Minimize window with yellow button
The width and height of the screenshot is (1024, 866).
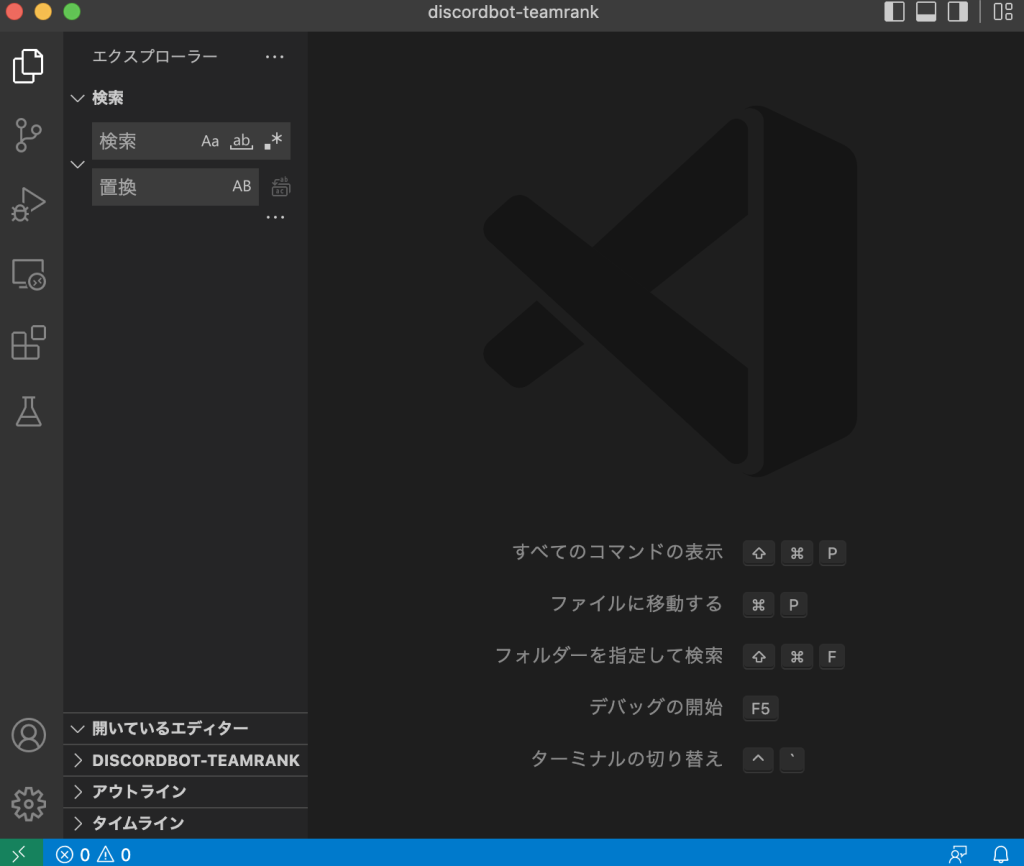(43, 11)
